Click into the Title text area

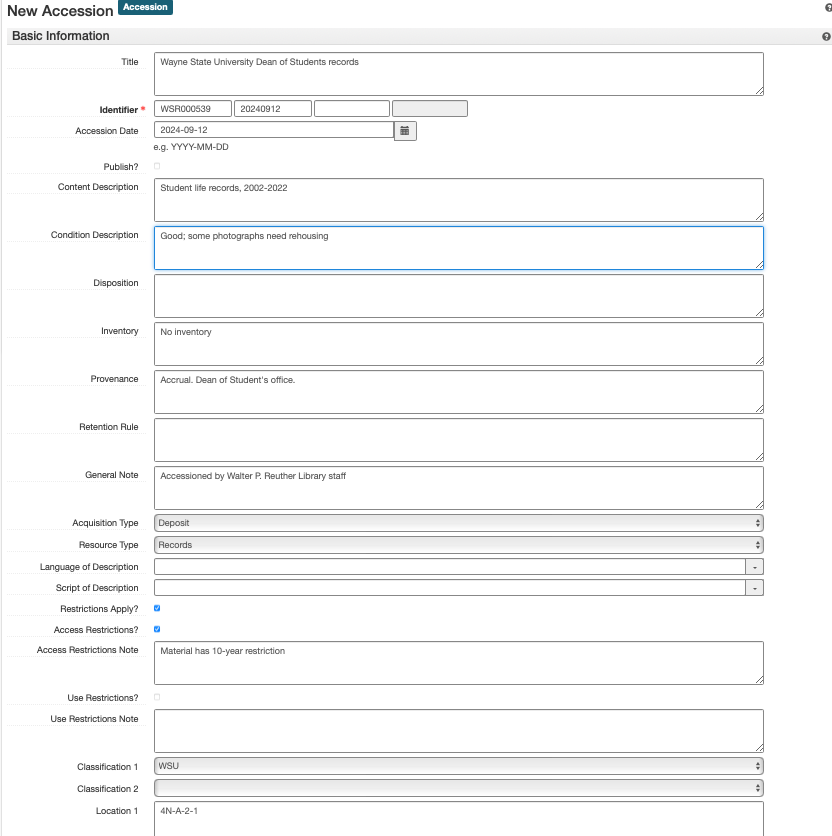[458, 74]
